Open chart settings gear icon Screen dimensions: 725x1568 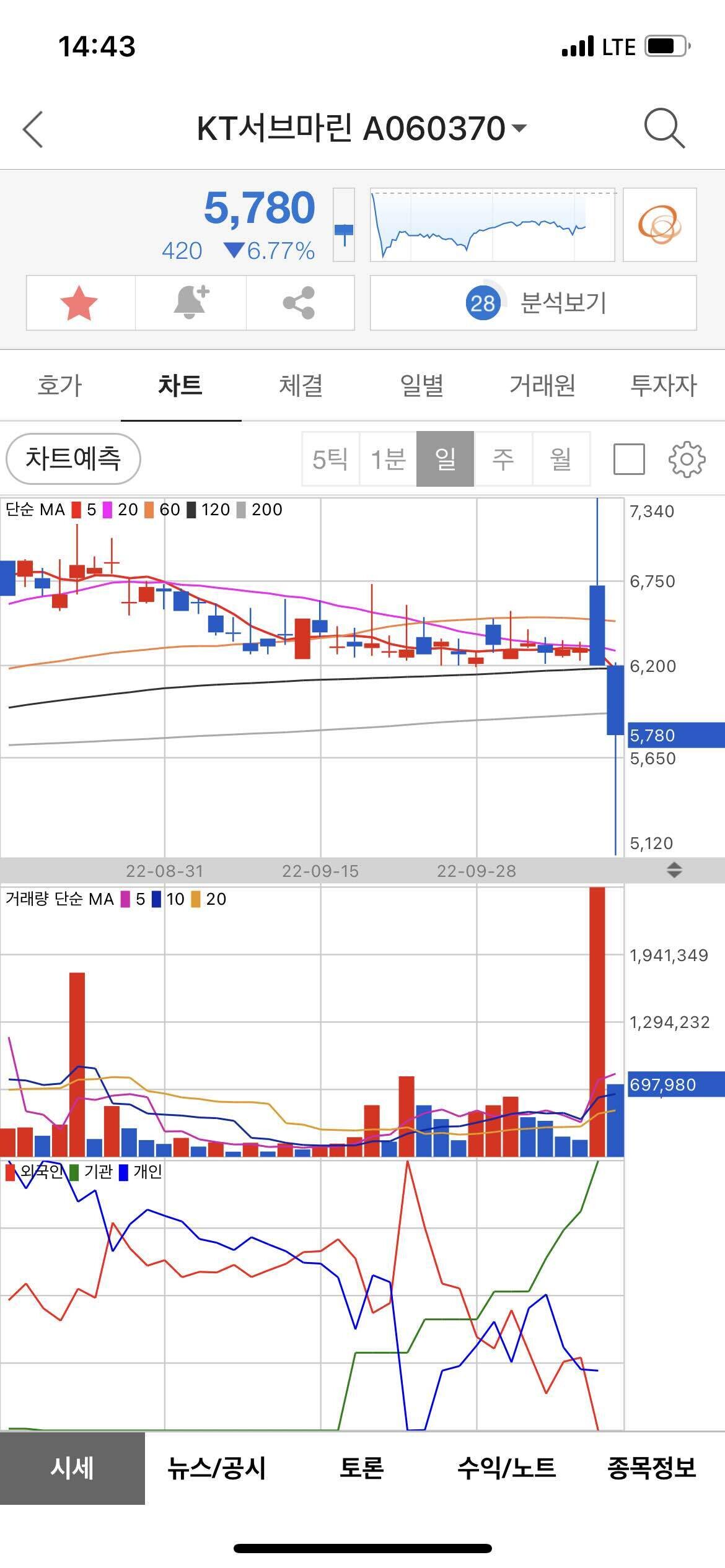687,460
